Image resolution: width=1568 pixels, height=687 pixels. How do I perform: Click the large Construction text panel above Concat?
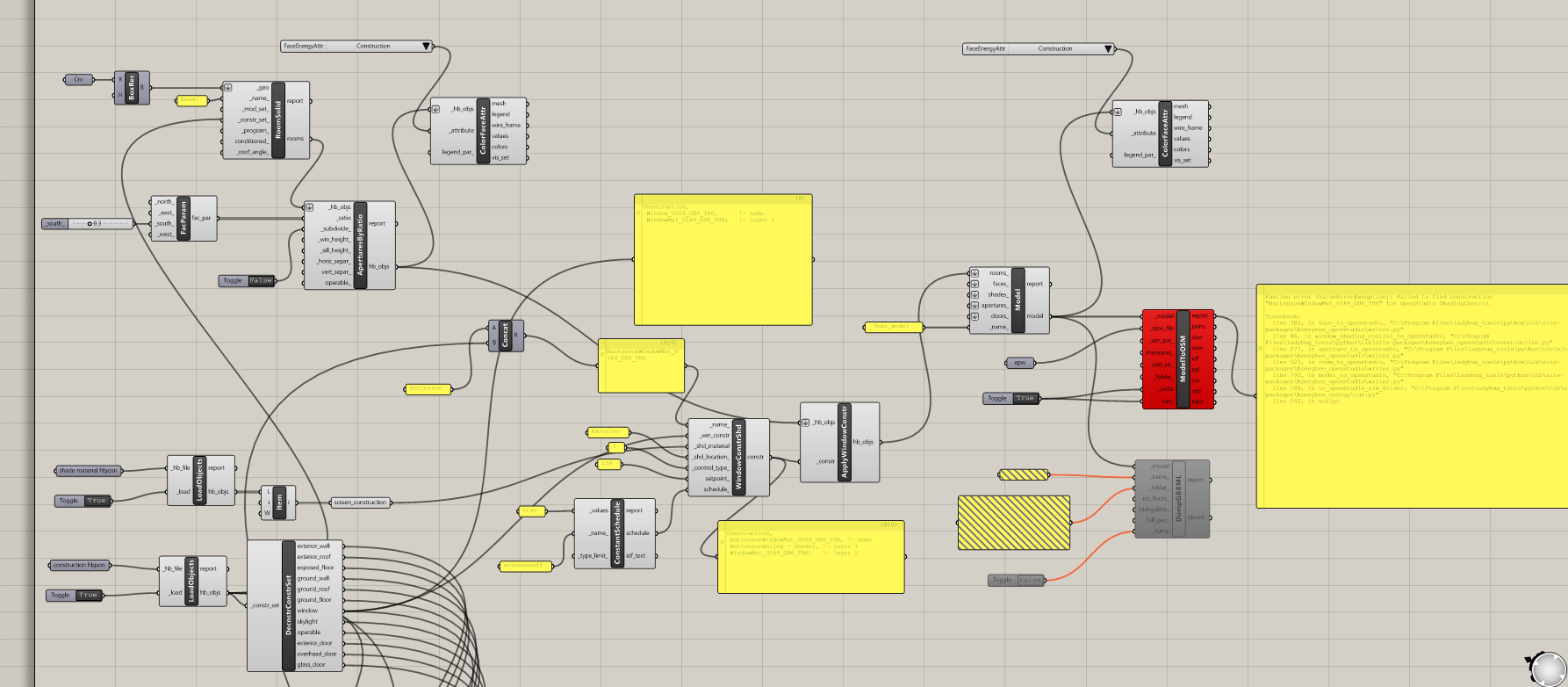pyautogui.click(x=723, y=259)
